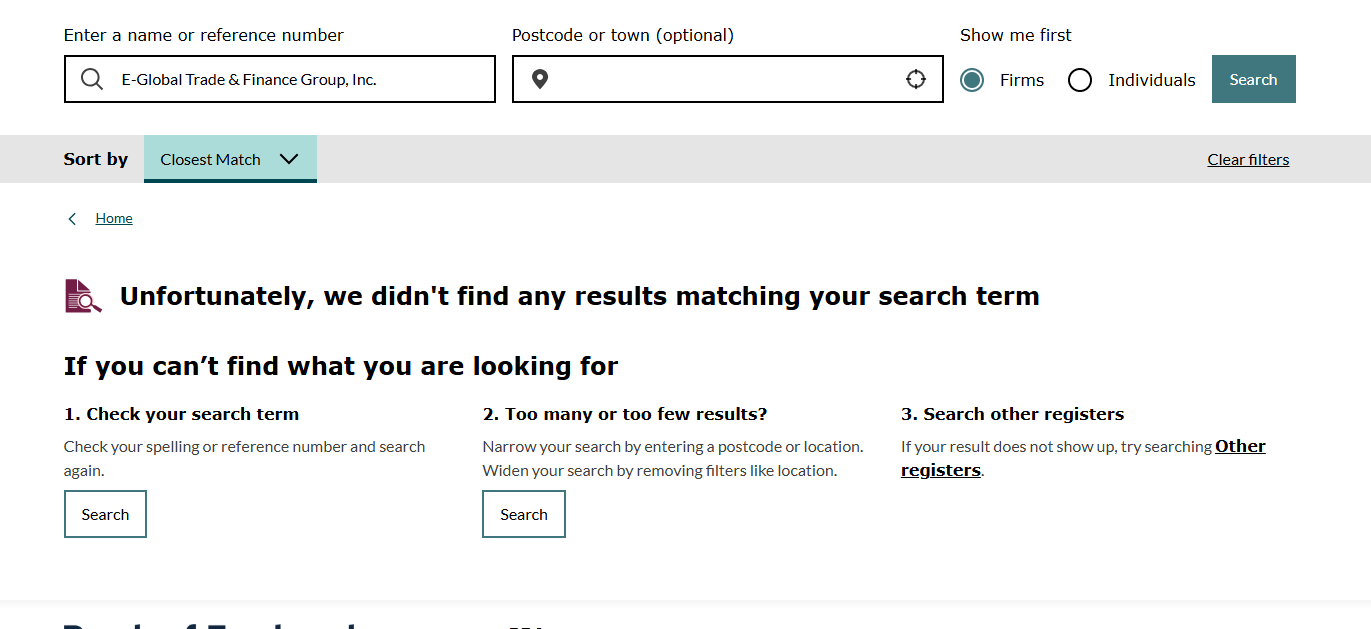This screenshot has width=1371, height=629.
Task: Click the teal Search button
Action: 1253,80
